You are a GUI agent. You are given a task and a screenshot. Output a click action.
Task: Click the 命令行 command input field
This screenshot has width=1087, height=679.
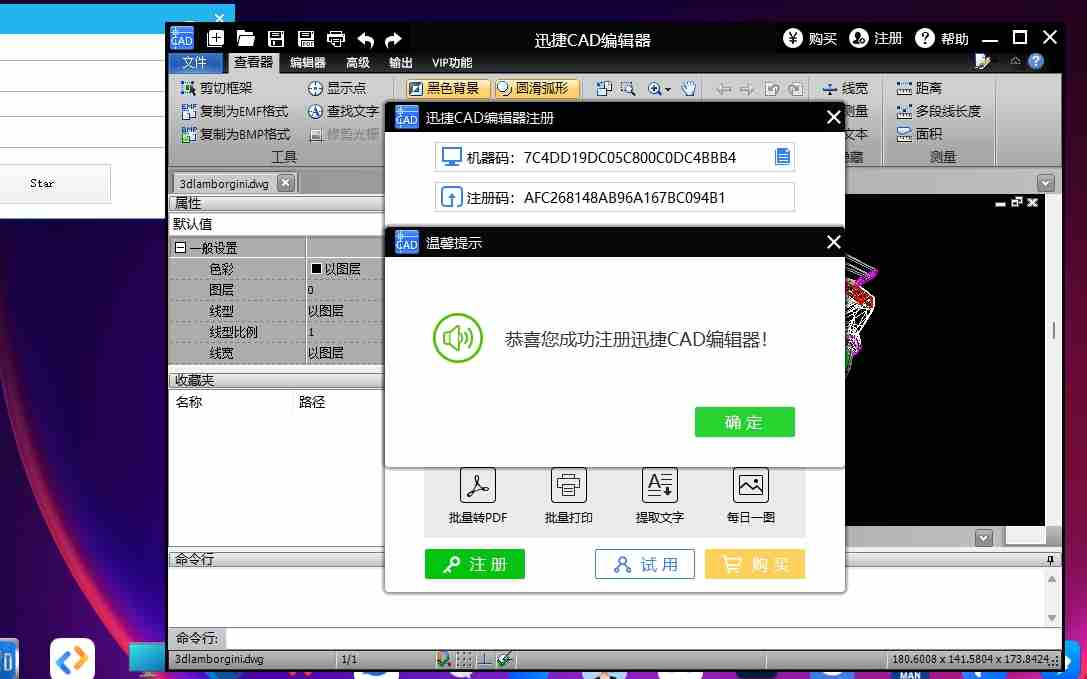pyautogui.click(x=641, y=638)
